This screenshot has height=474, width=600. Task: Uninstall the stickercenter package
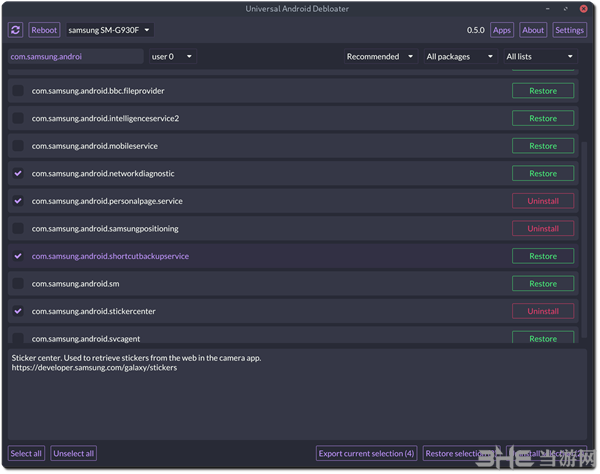point(543,311)
